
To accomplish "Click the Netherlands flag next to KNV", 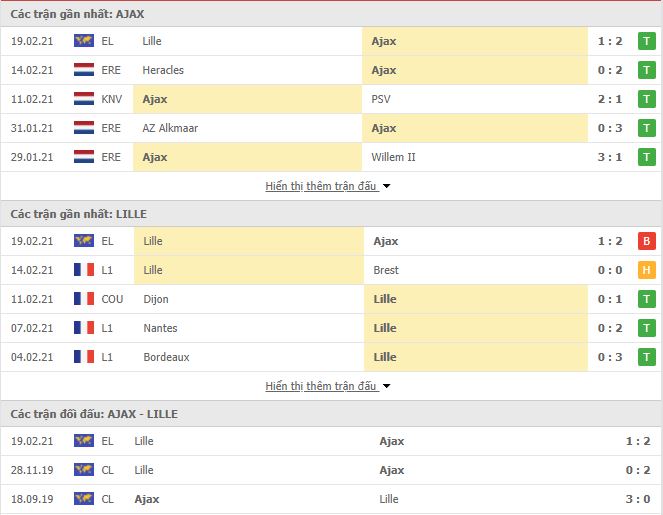I will point(84,99).
